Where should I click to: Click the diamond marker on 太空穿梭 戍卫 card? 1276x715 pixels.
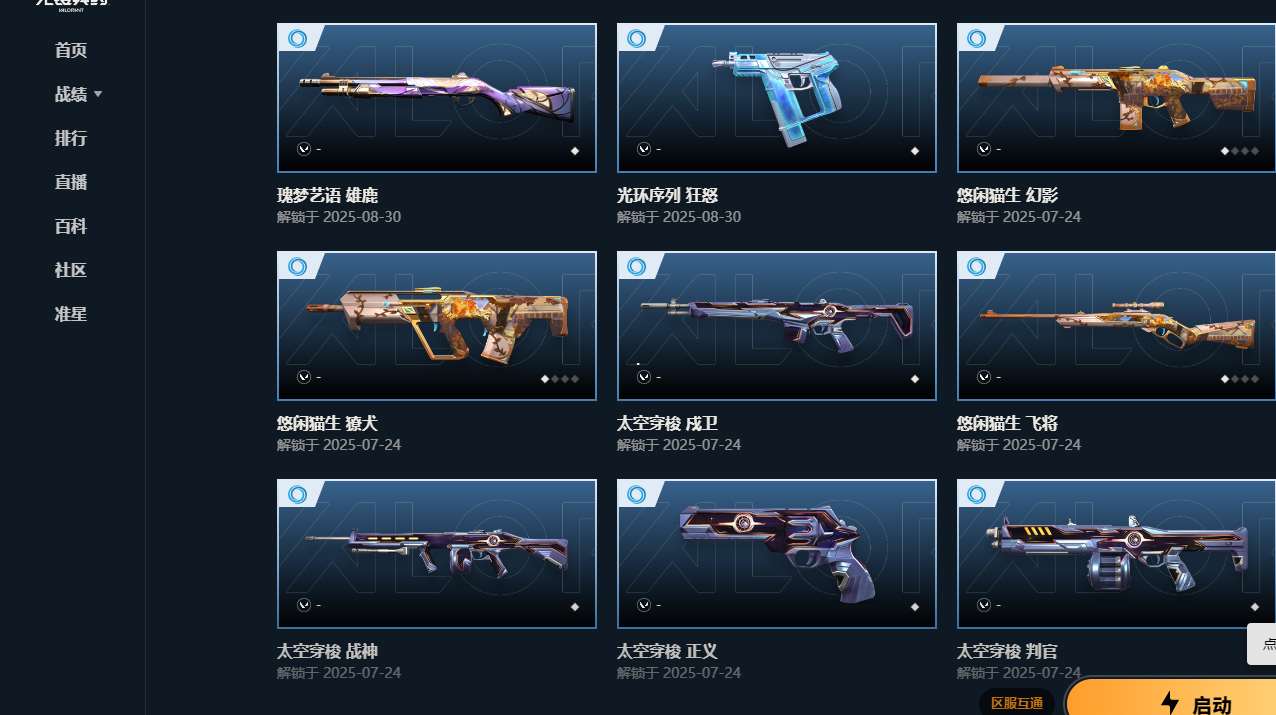click(x=915, y=379)
